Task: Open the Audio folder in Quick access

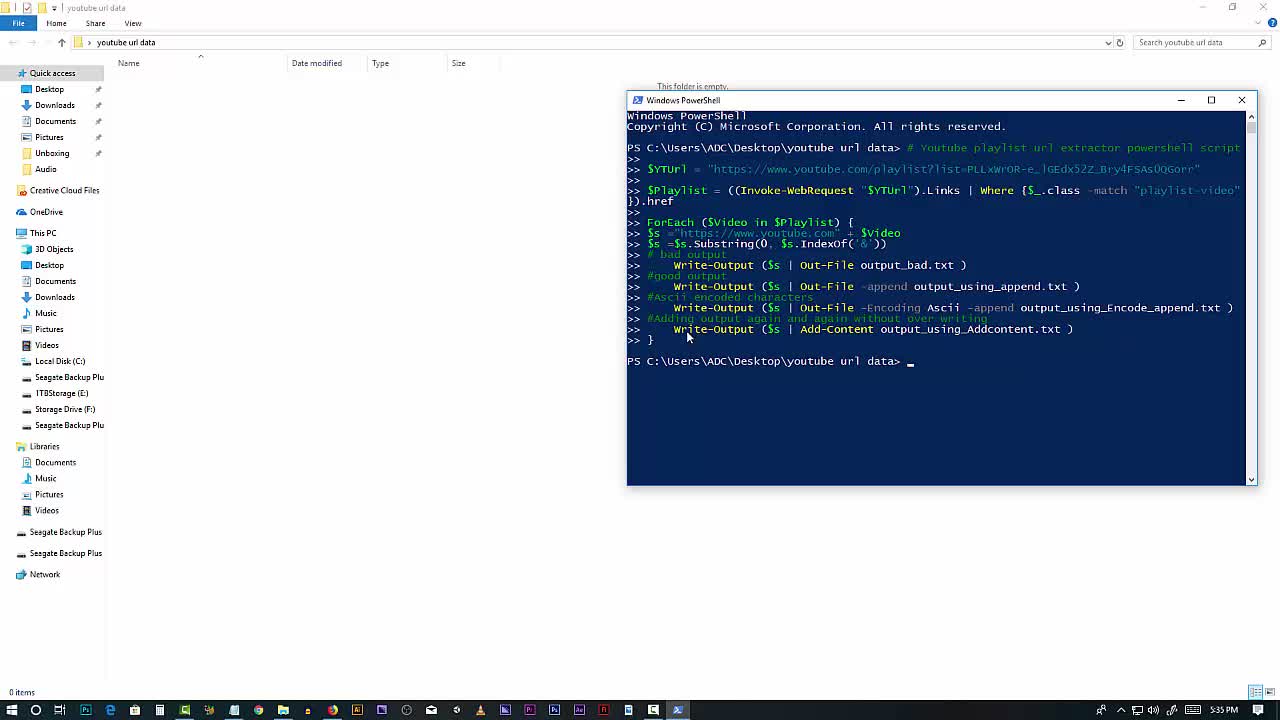Action: coord(46,169)
